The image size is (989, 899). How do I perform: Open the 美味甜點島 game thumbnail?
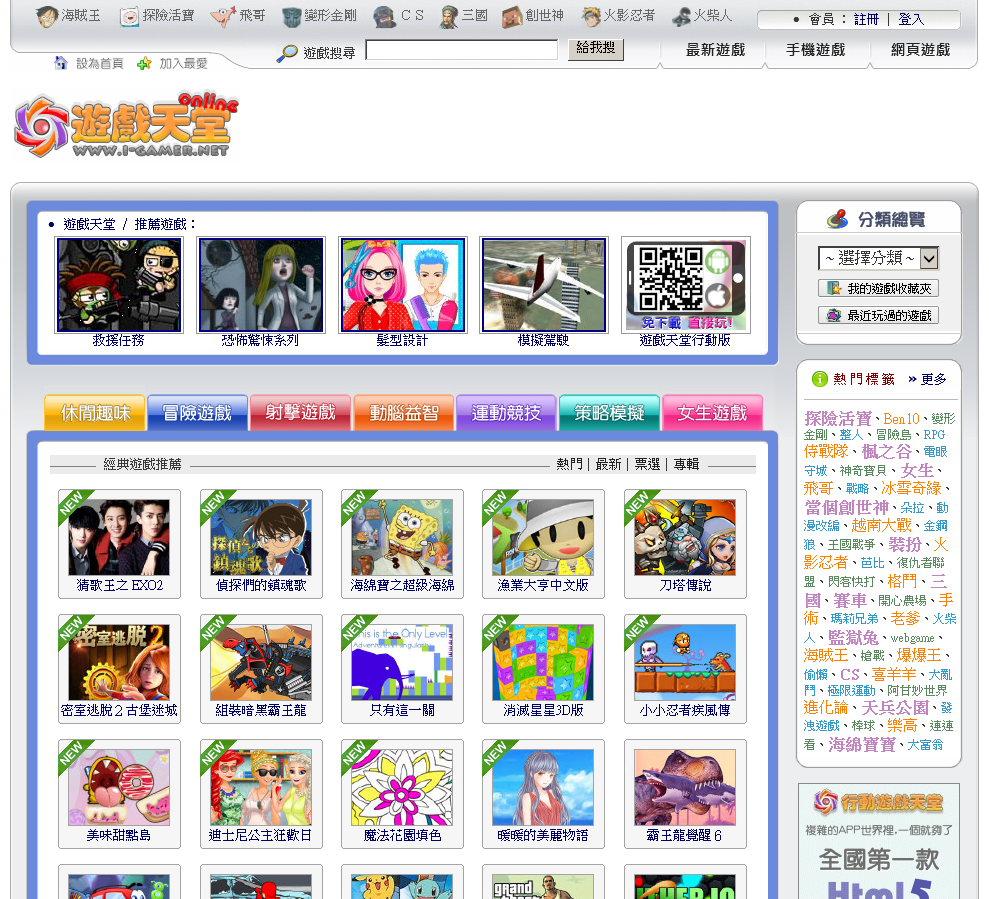[x=119, y=787]
